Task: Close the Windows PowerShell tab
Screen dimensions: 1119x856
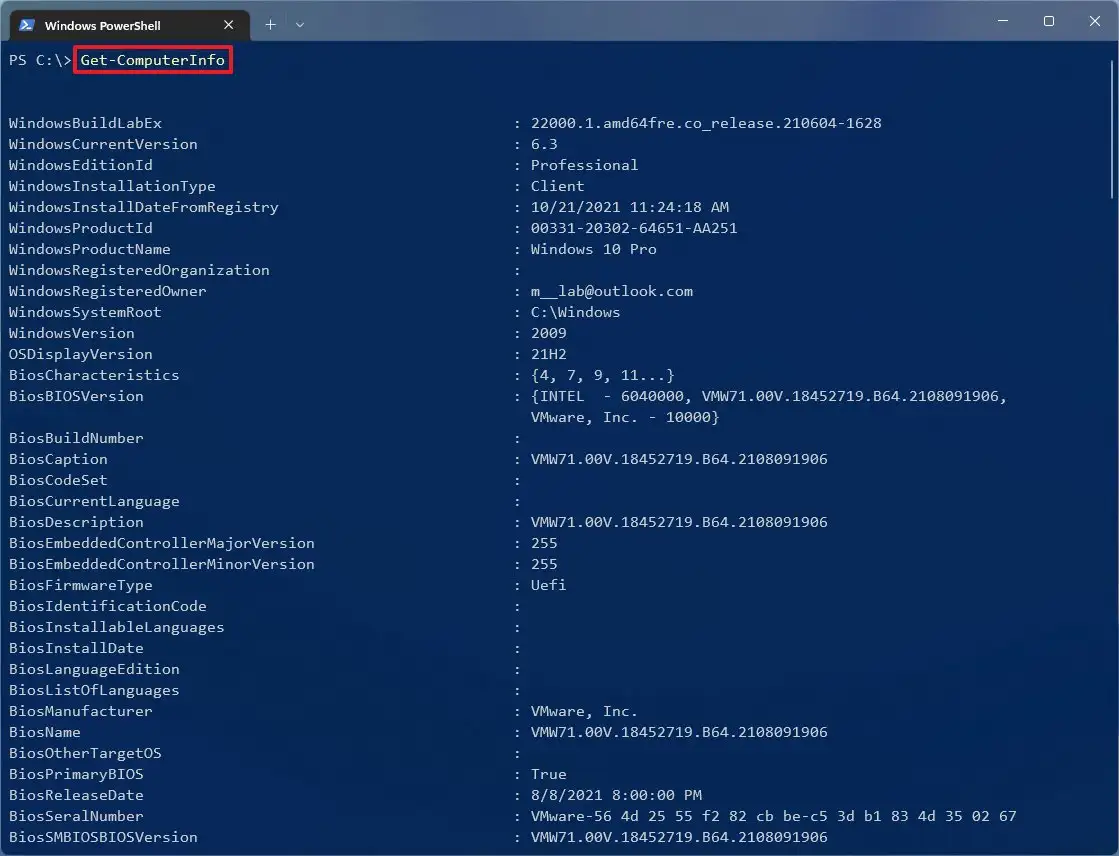Action: pos(229,24)
